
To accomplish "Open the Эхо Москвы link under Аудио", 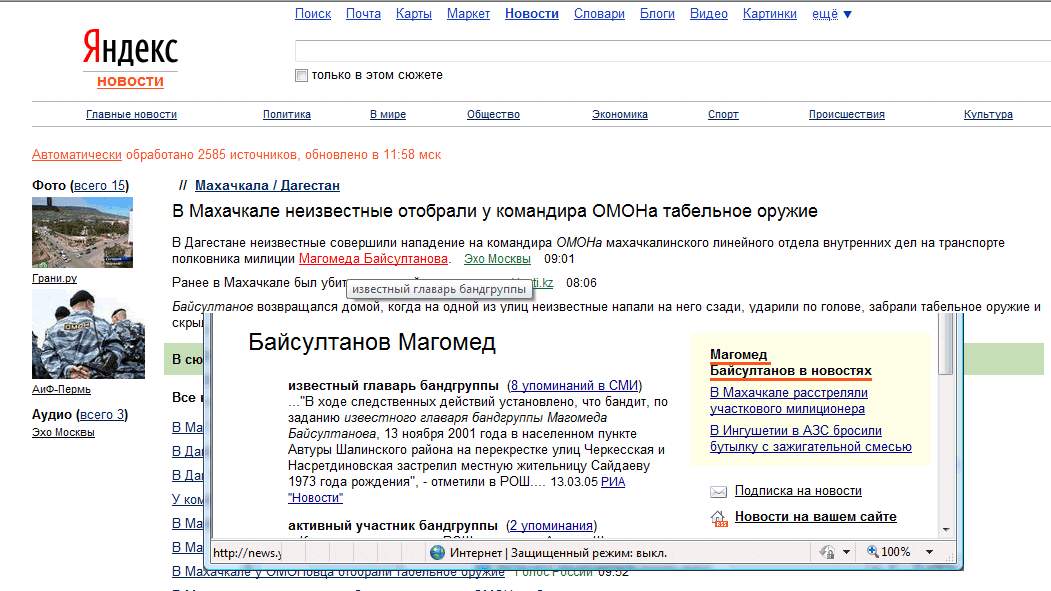I will [x=63, y=432].
